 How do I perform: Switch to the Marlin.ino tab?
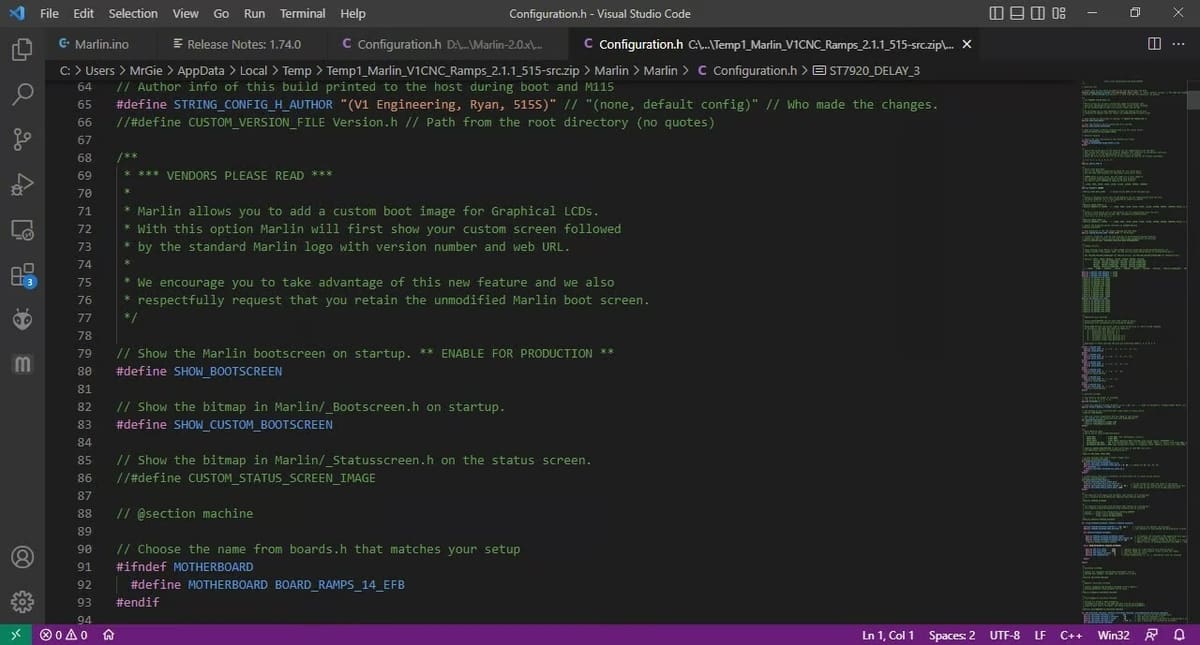(101, 44)
